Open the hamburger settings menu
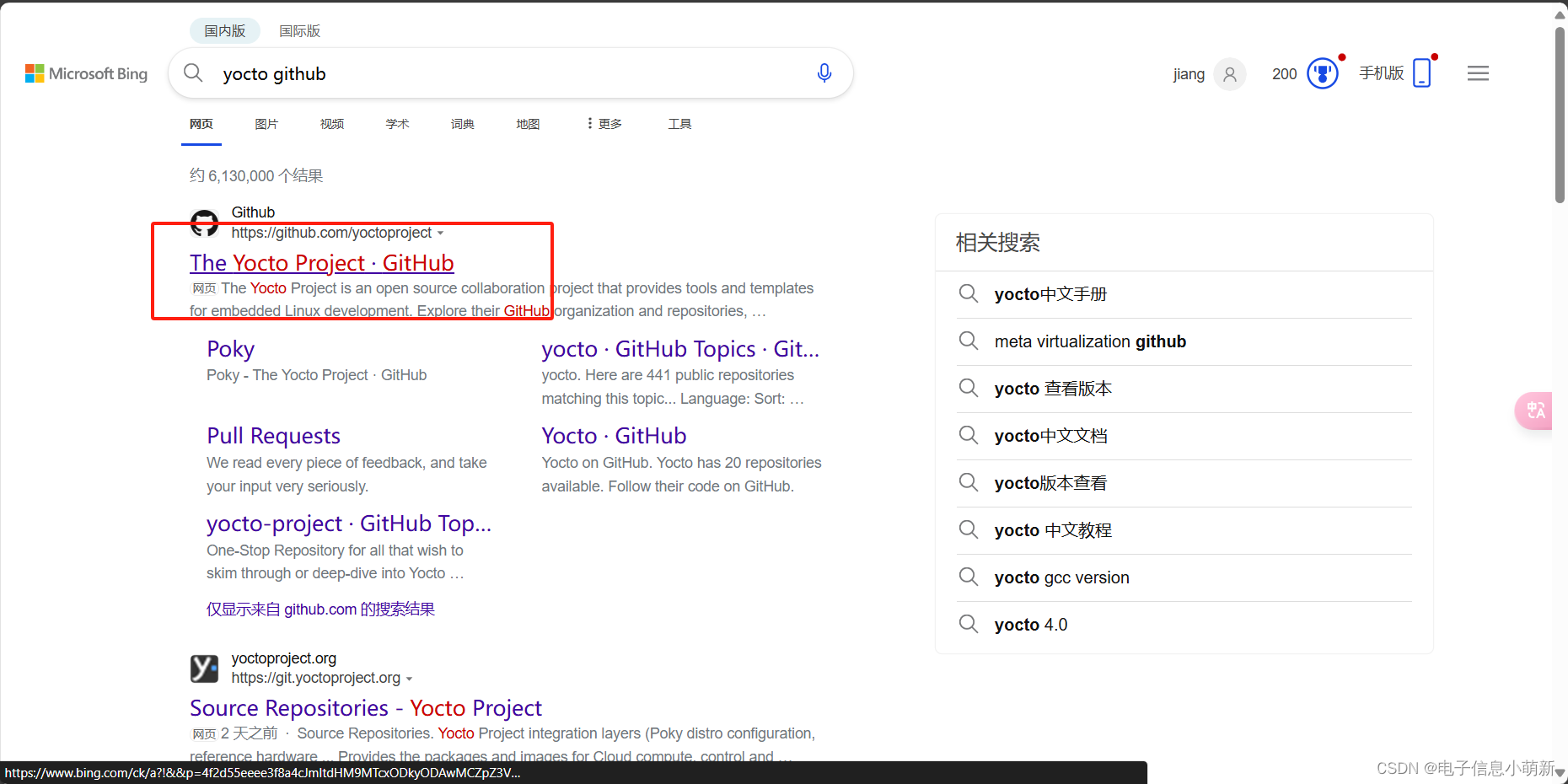 click(x=1478, y=73)
